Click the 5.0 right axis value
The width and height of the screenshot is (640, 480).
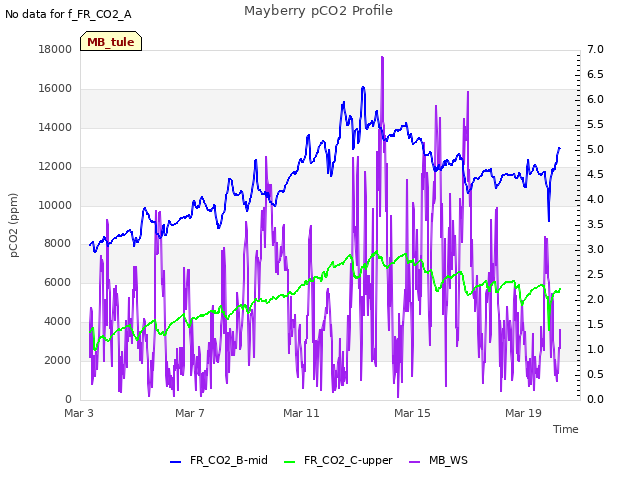click(595, 149)
